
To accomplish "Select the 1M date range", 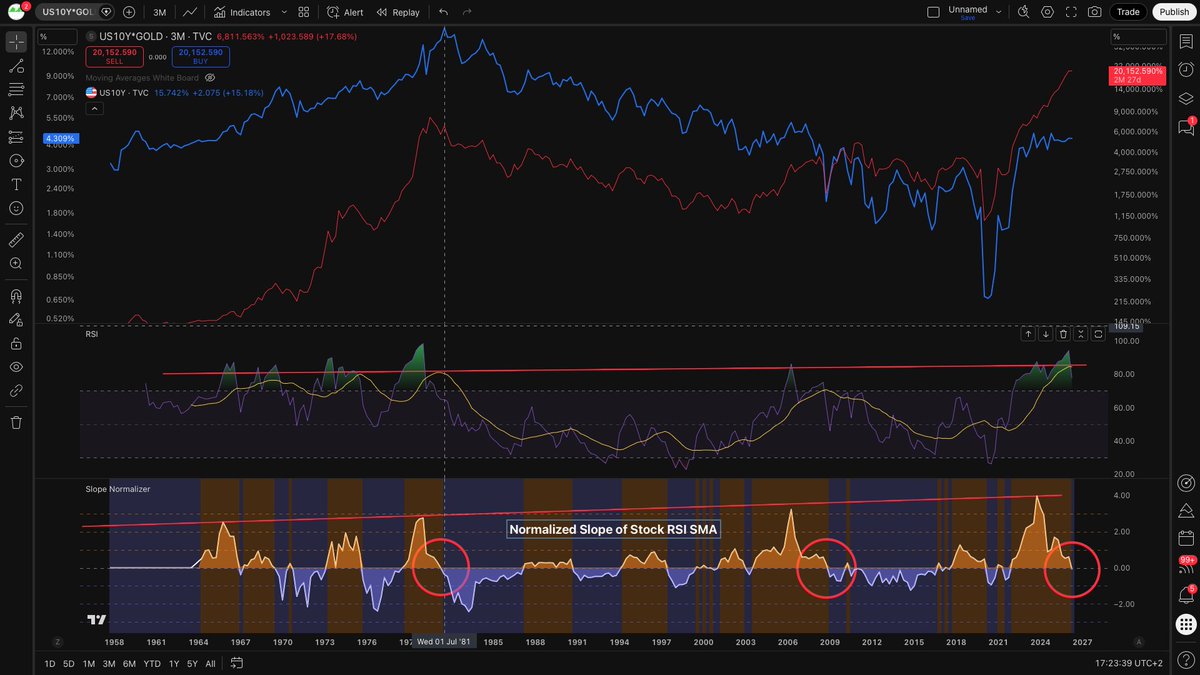I will click(89, 663).
